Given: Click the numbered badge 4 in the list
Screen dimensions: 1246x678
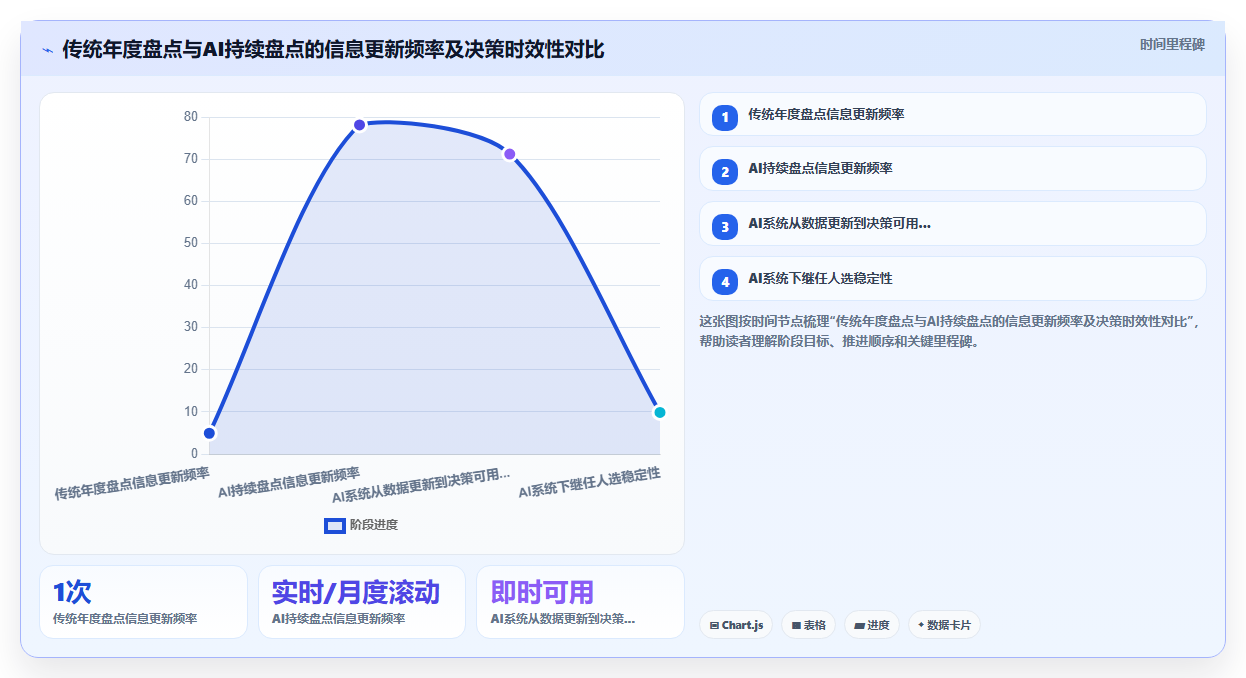Looking at the screenshot, I should (725, 281).
